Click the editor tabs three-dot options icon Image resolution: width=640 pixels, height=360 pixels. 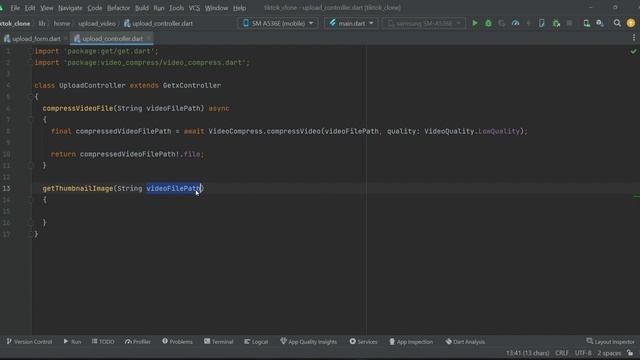(633, 38)
